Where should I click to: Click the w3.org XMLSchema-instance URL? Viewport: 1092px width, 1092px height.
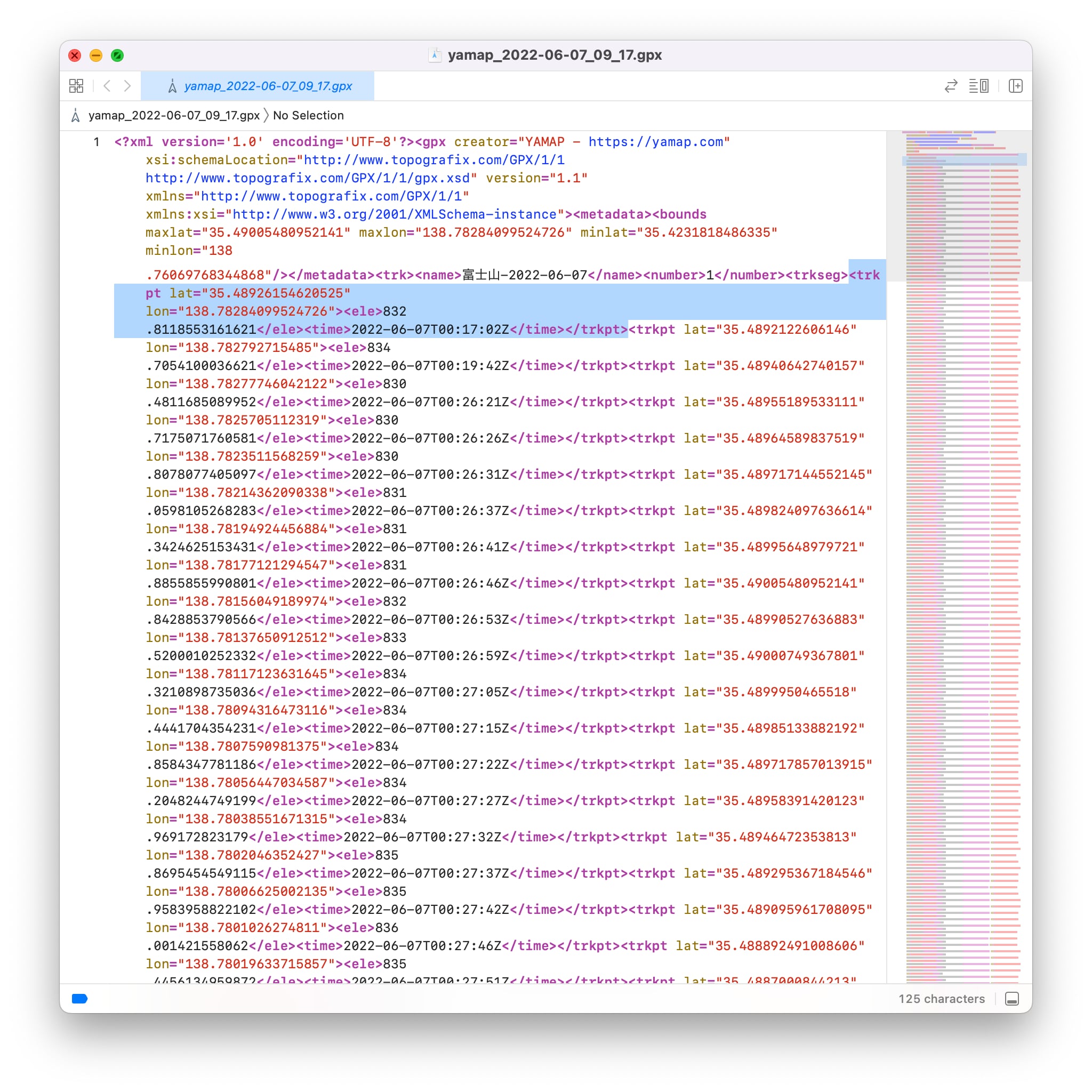pos(394,214)
